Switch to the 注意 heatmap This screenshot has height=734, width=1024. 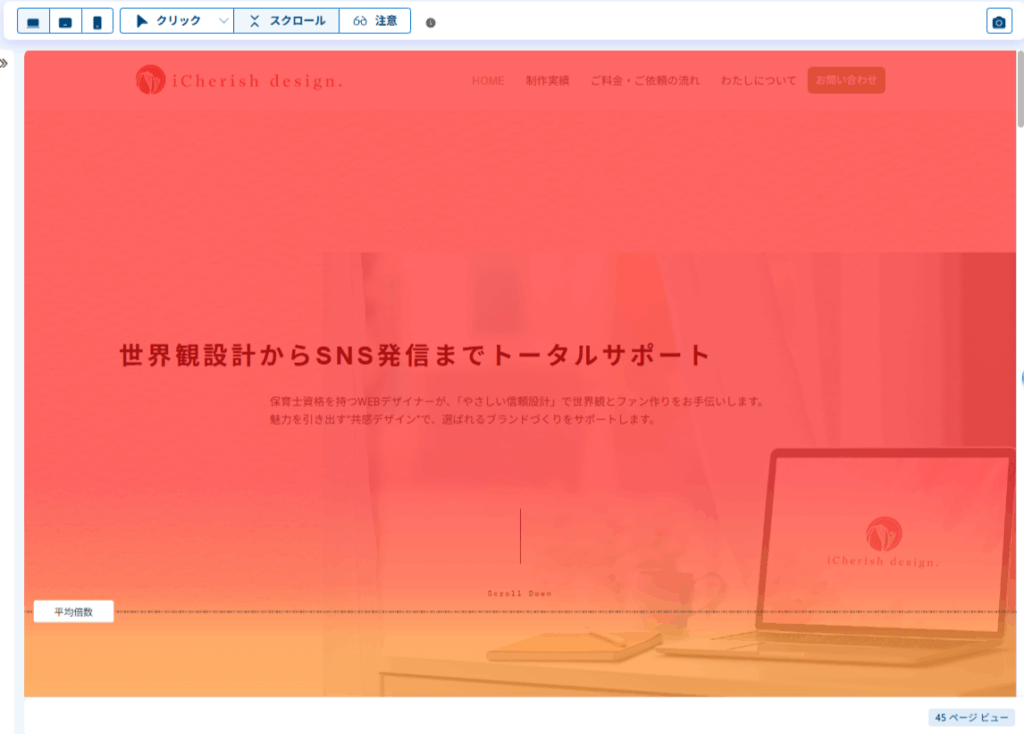click(x=375, y=21)
